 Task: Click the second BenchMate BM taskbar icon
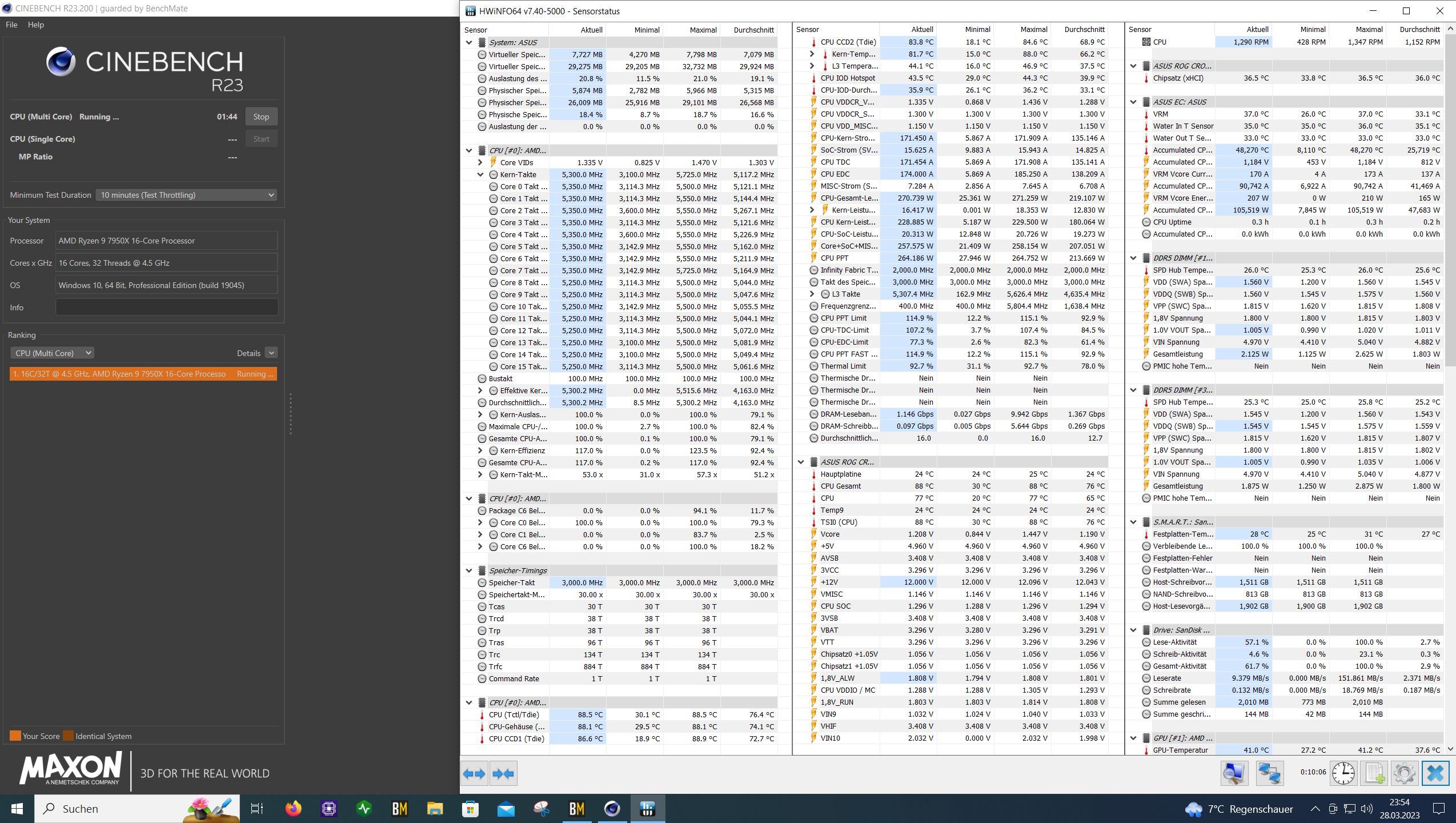point(576,808)
